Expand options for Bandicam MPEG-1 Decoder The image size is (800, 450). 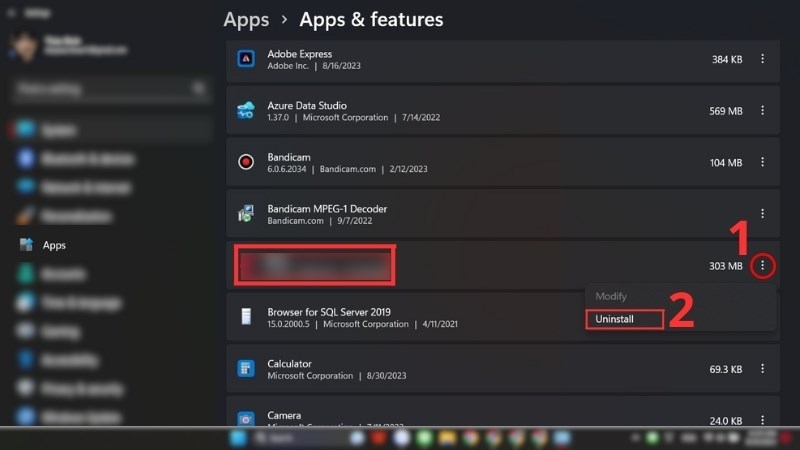762,213
